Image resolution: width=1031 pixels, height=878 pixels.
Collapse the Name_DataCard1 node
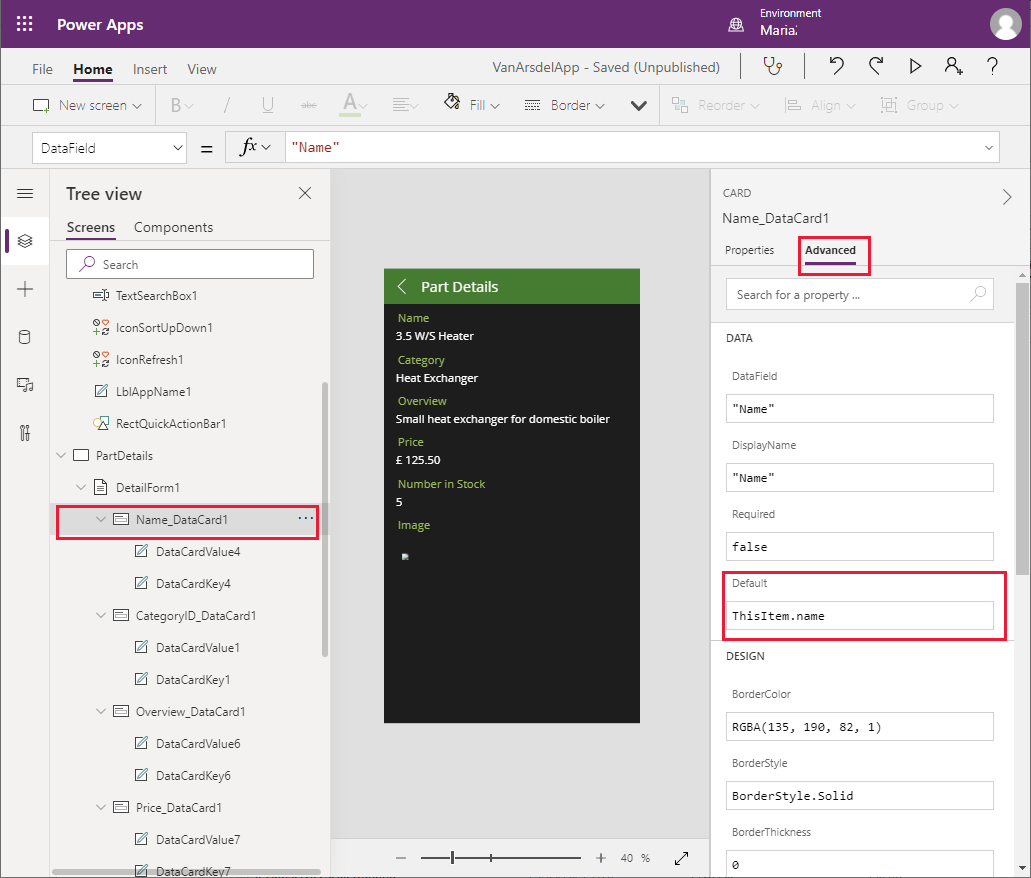[101, 519]
